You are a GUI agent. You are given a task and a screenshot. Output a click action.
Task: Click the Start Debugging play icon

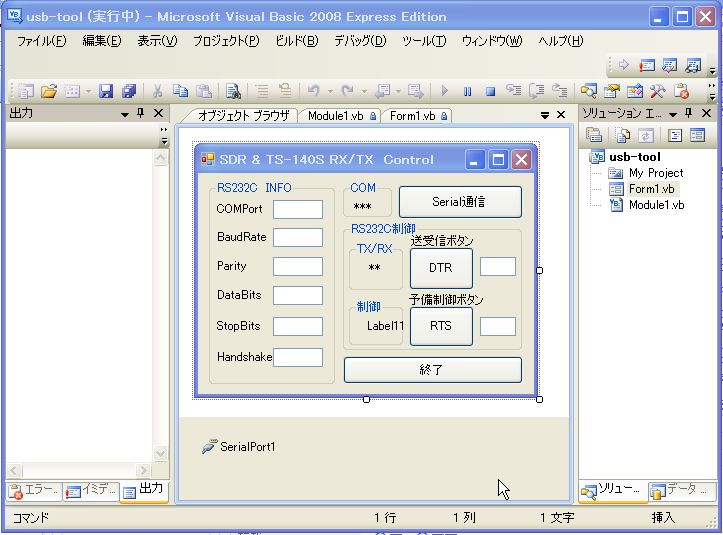tap(444, 91)
